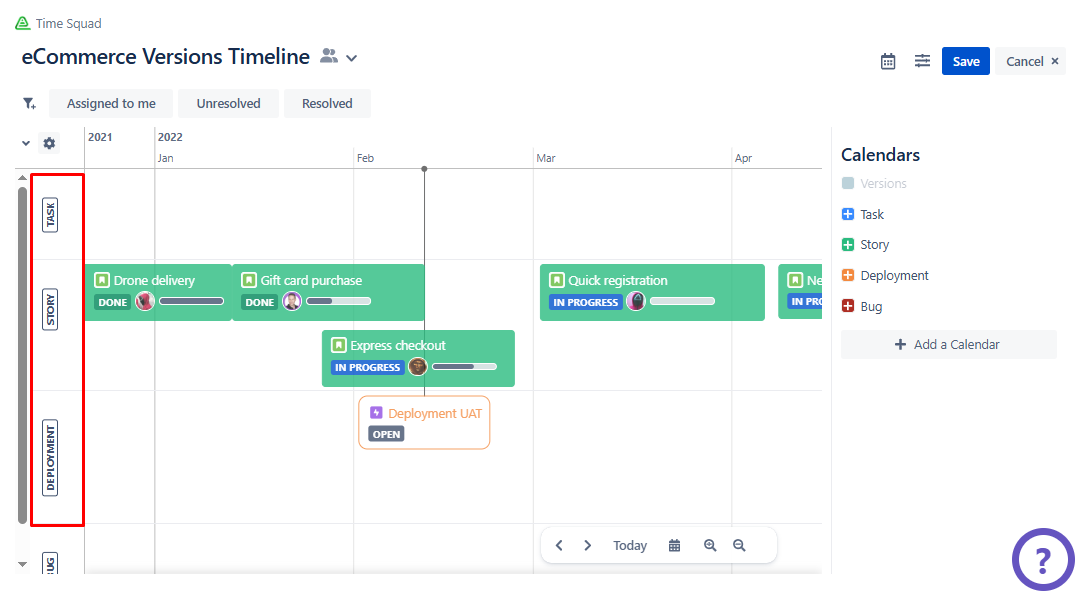Open the purple help question mark
Viewport: 1079px width, 600px height.
[1042, 559]
